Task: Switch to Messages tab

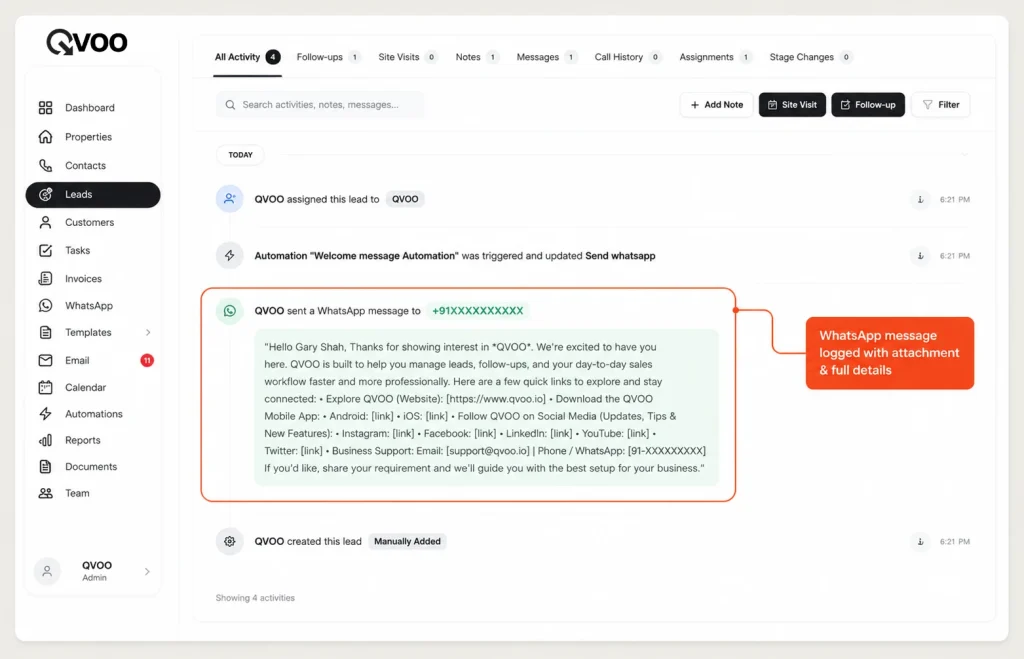Action: click(x=547, y=57)
